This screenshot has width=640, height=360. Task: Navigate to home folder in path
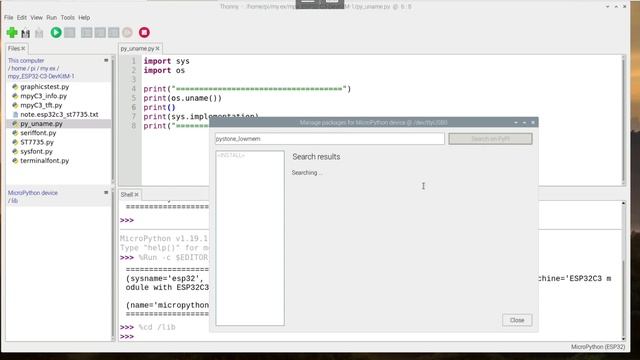click(x=18, y=69)
